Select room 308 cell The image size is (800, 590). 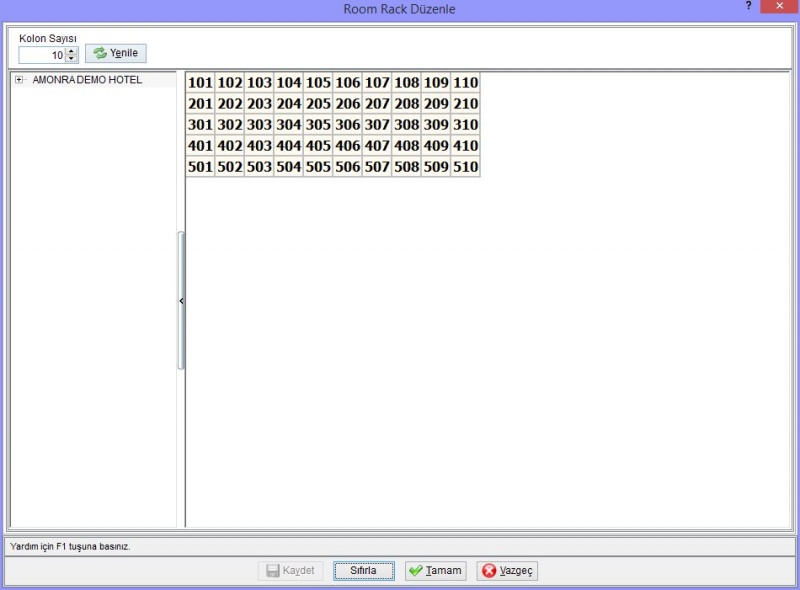tap(407, 125)
